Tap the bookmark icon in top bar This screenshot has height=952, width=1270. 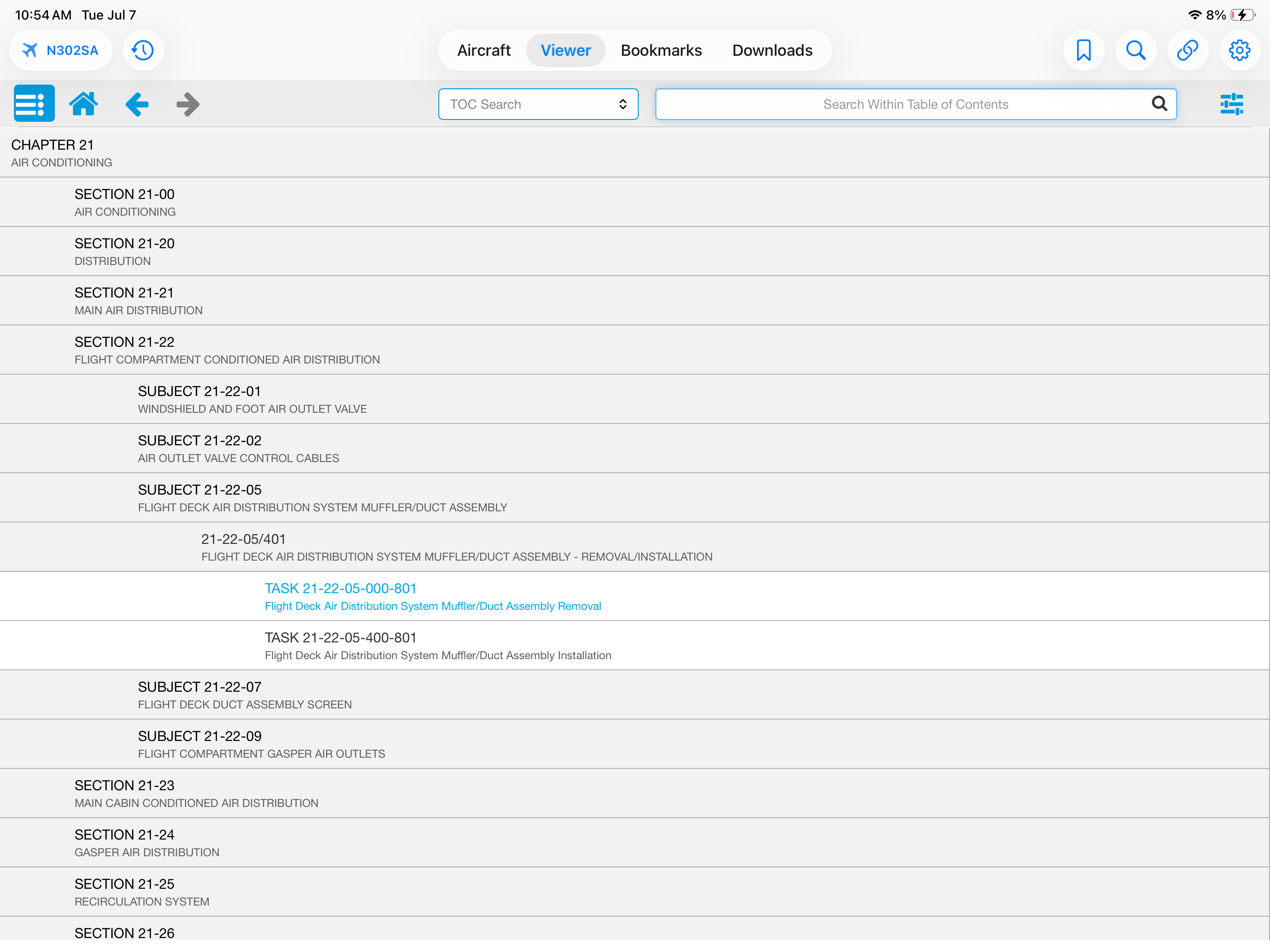(1084, 51)
